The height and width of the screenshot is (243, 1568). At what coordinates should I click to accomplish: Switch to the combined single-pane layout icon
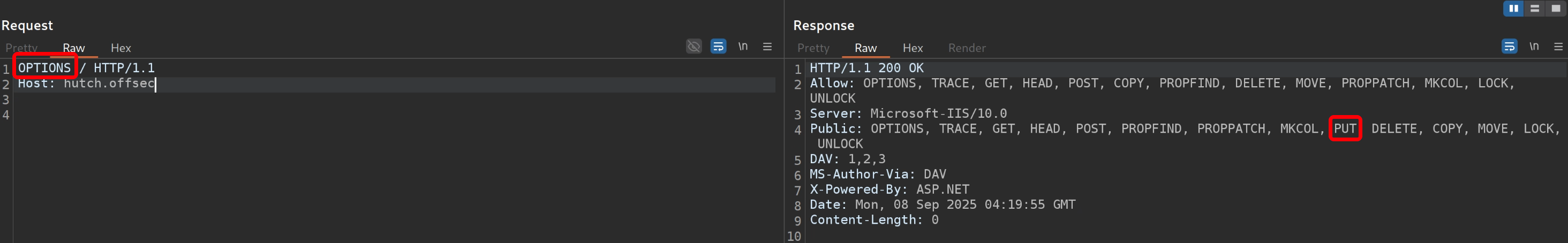(1556, 9)
